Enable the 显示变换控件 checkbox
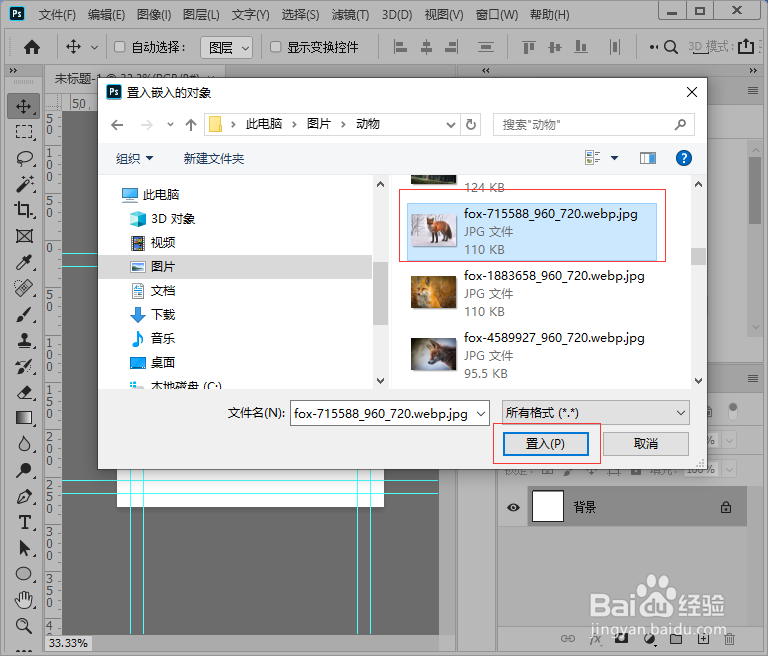 click(276, 47)
